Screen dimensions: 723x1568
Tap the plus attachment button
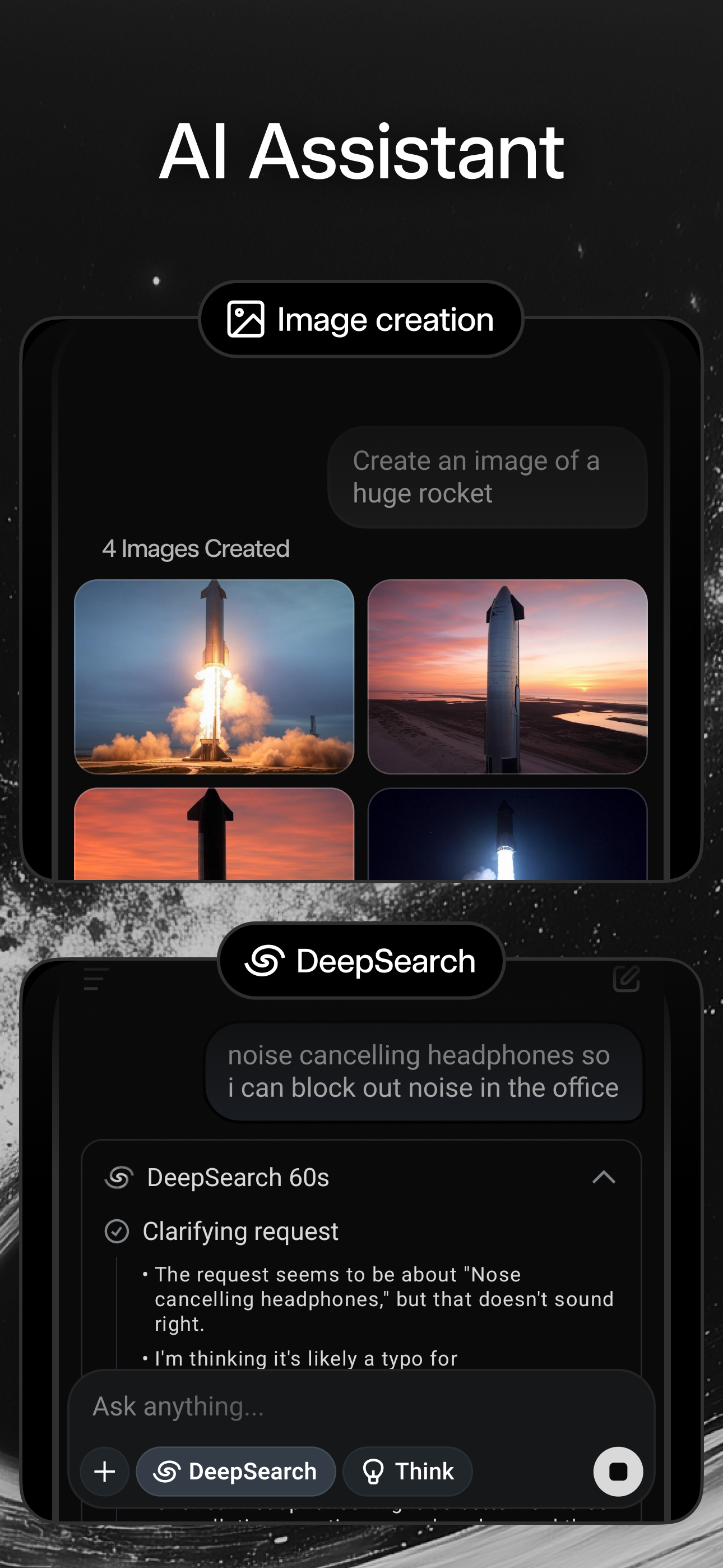(105, 1471)
